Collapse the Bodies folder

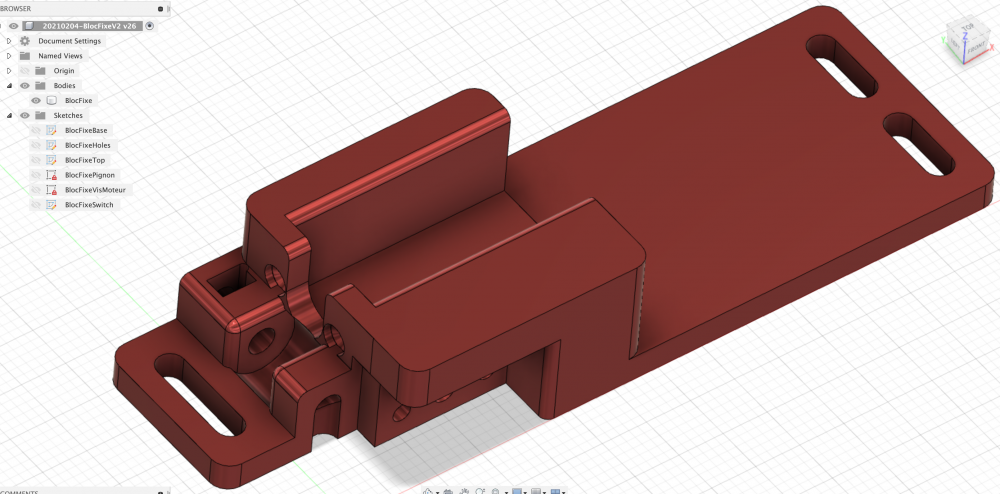coord(9,86)
